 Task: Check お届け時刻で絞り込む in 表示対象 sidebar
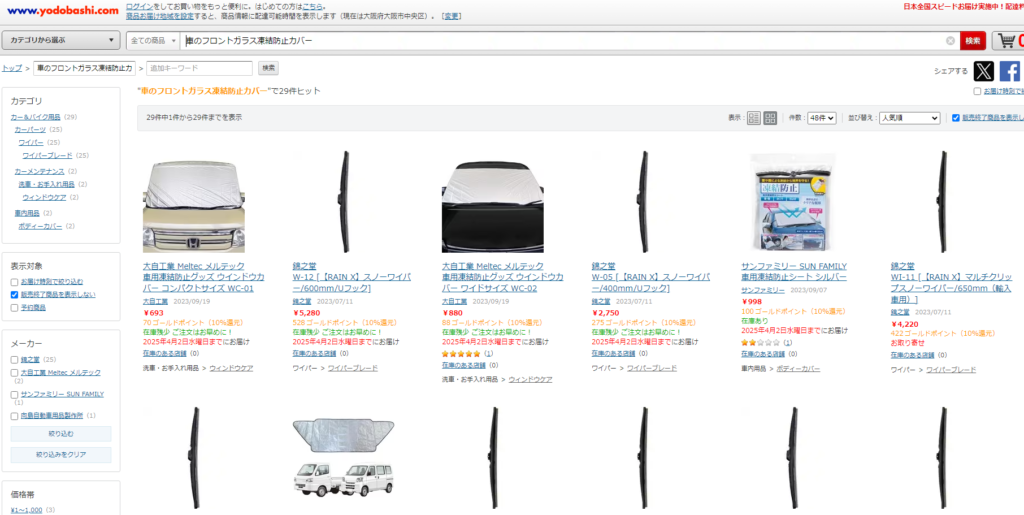[14, 282]
